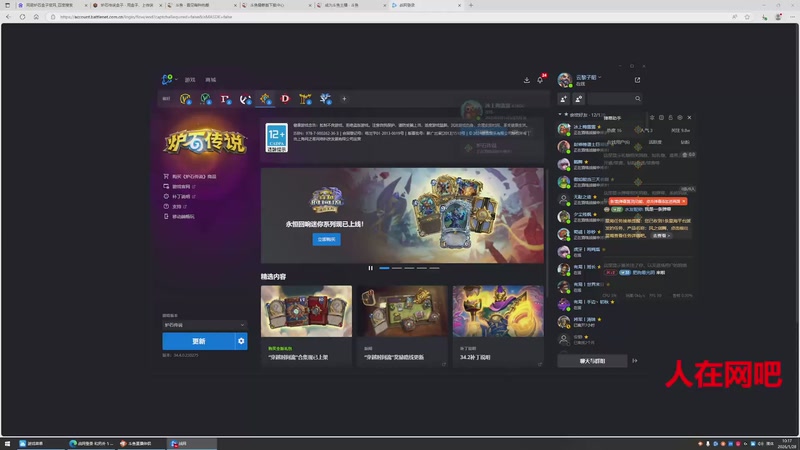Open the first friend in the favorites list

tap(581, 130)
